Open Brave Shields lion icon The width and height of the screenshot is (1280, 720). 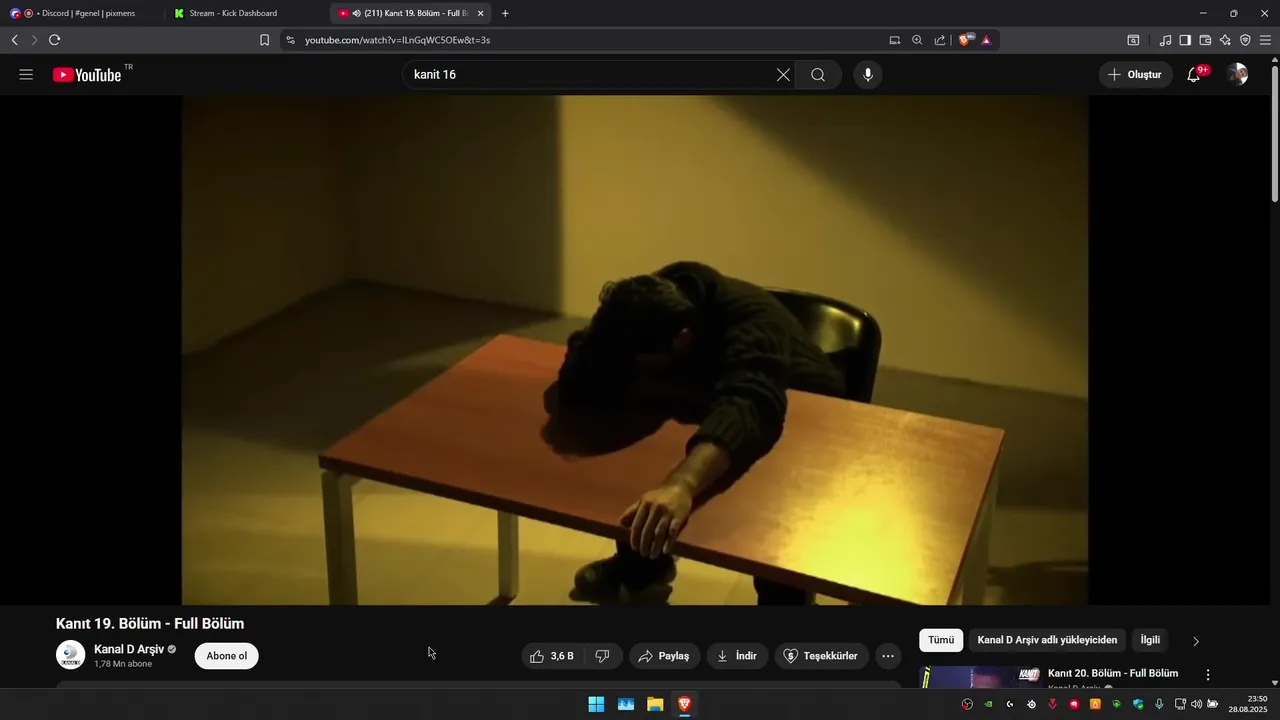(x=966, y=40)
